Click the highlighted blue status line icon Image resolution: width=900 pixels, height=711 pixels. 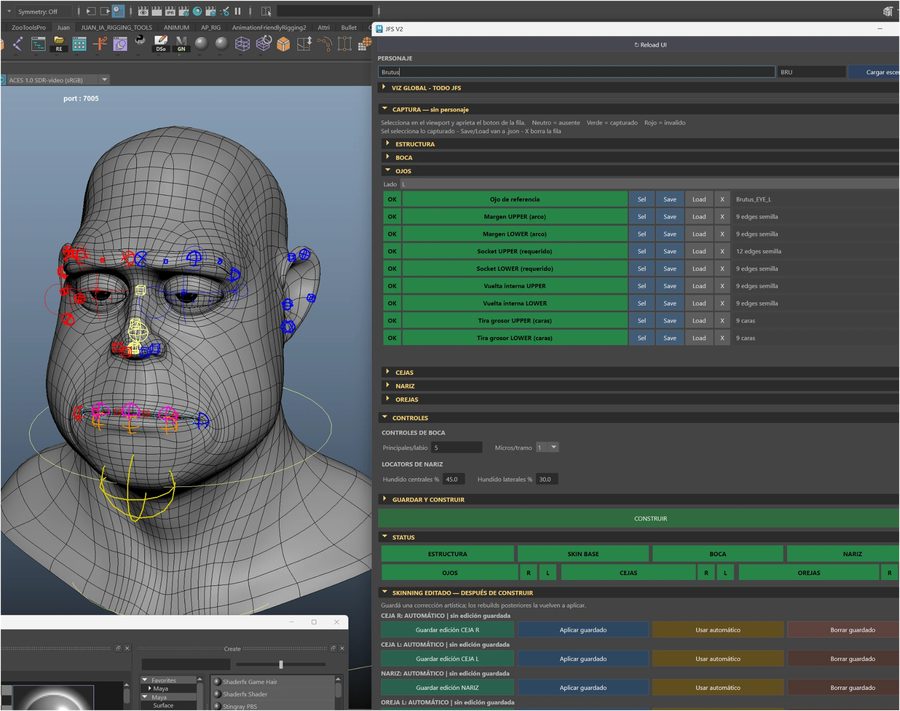[x=118, y=11]
